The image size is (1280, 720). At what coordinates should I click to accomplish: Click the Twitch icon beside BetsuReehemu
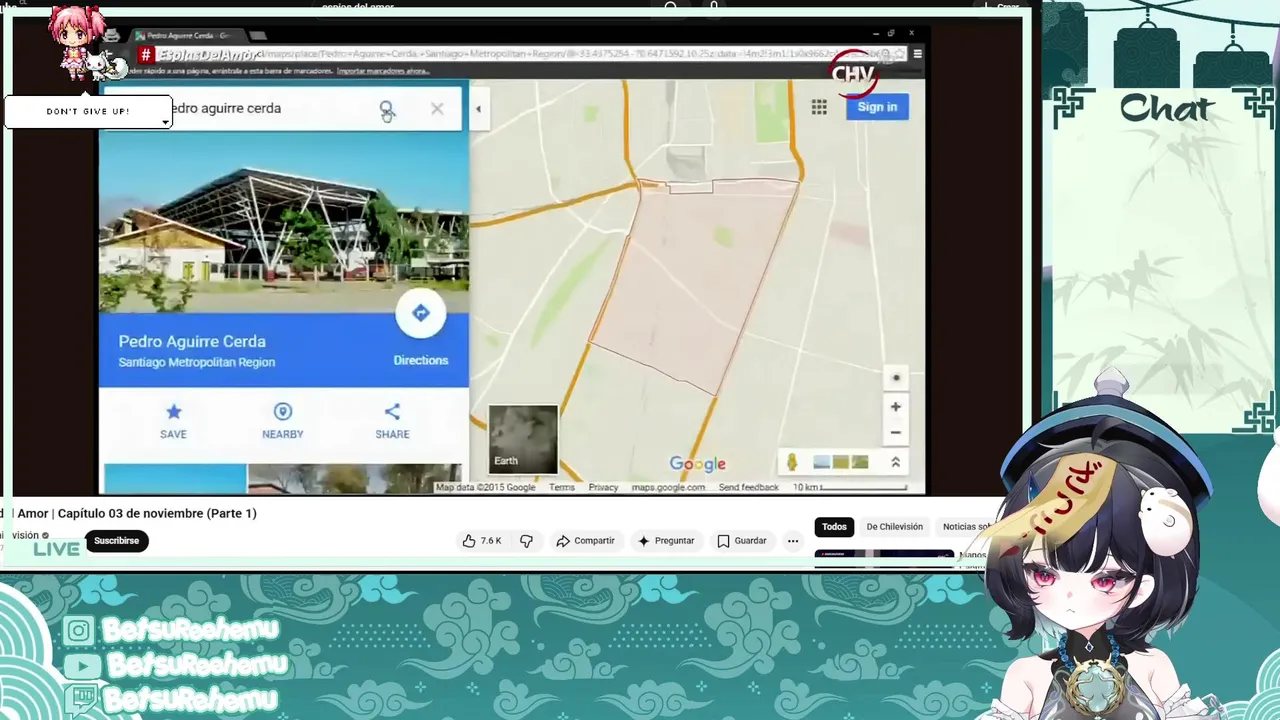point(81,699)
